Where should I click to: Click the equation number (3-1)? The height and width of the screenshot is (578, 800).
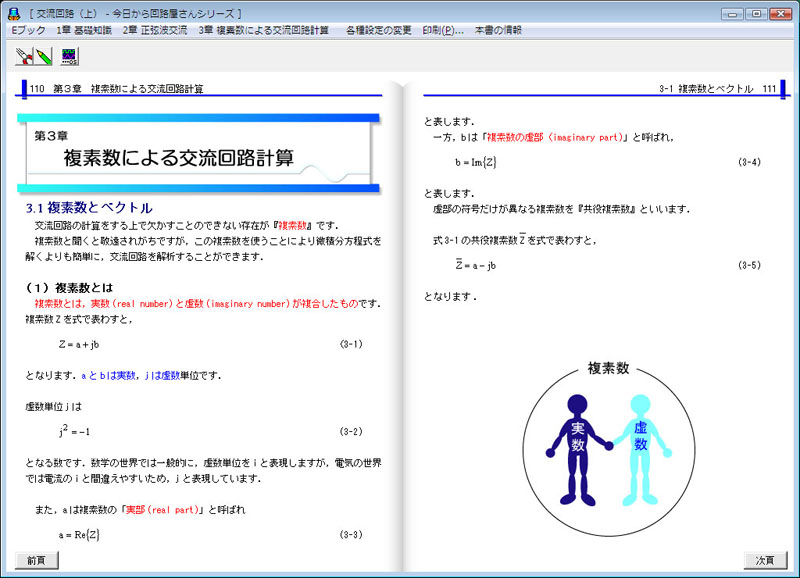point(351,344)
